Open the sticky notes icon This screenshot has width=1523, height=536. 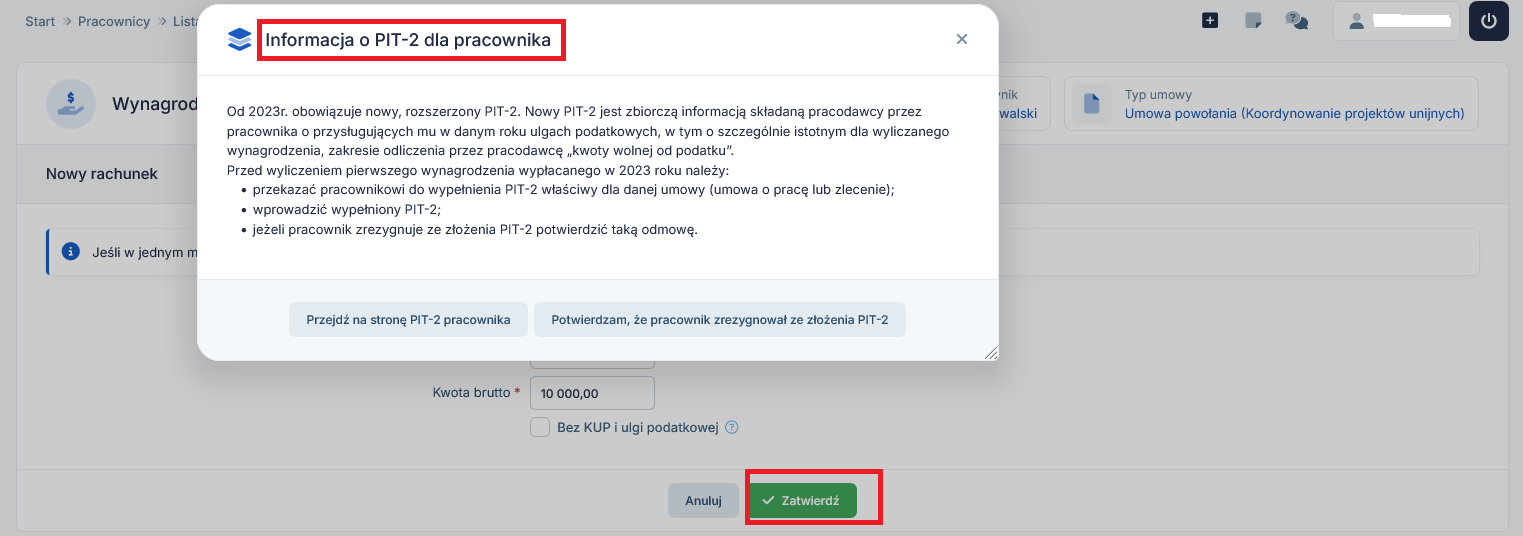pyautogui.click(x=1253, y=20)
